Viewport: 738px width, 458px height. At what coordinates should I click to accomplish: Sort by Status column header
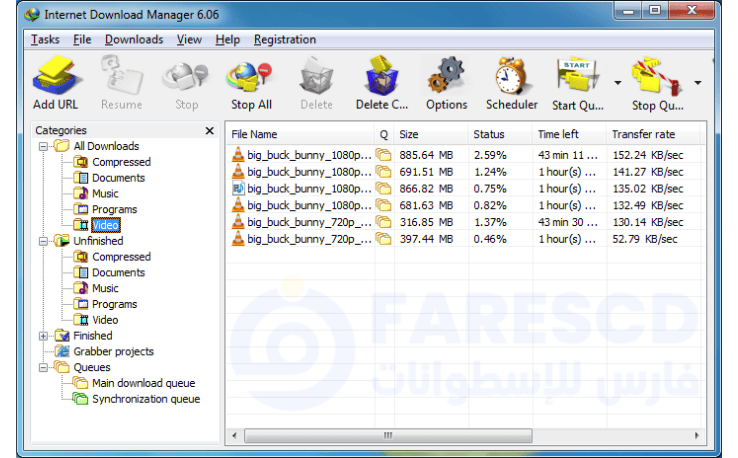point(500,135)
